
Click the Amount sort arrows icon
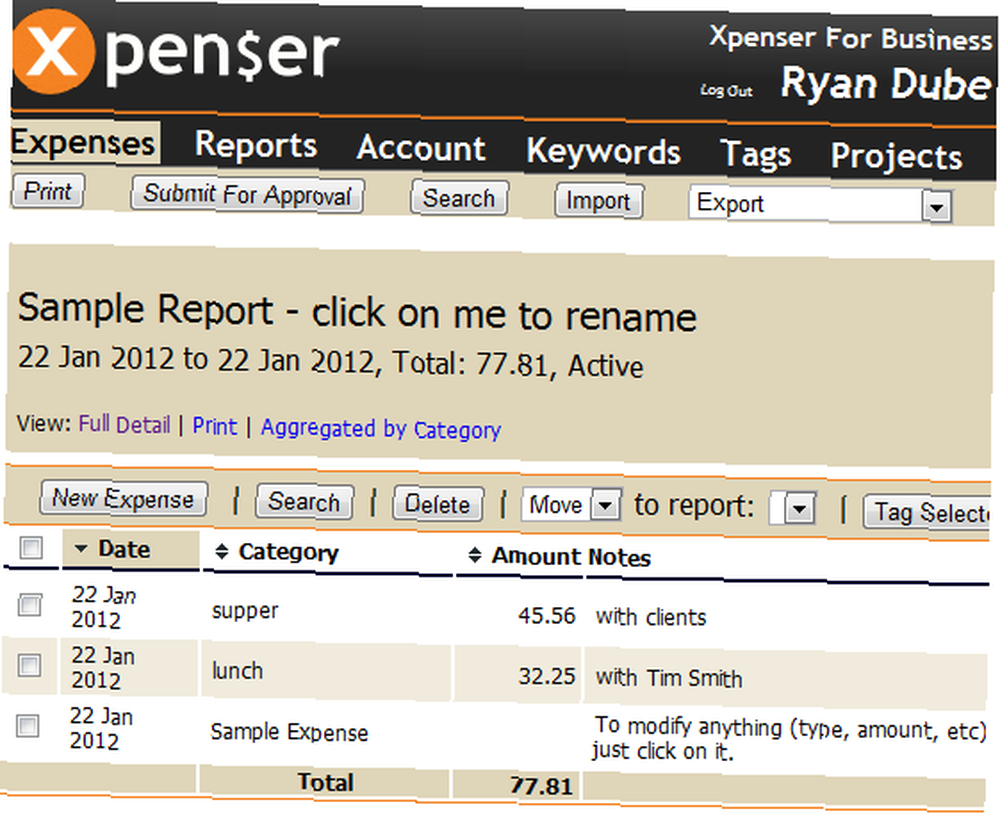(474, 554)
